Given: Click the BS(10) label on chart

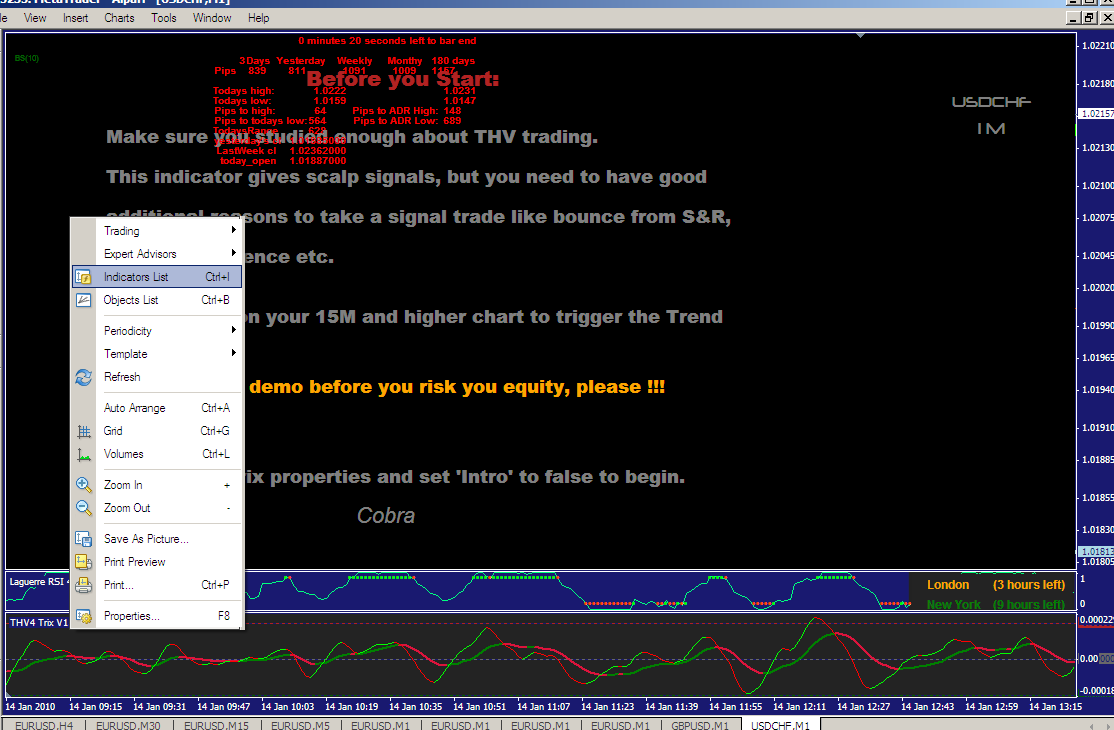Looking at the screenshot, I should click(26, 58).
